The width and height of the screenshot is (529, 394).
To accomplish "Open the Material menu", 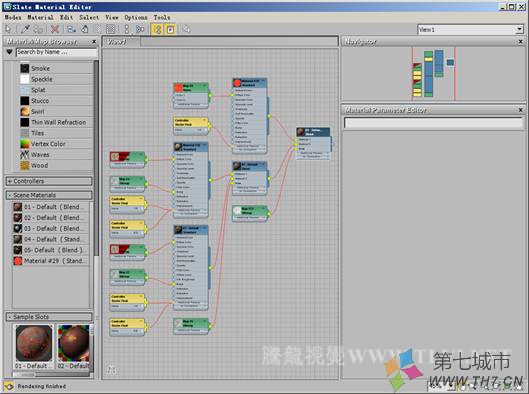I will click(40, 17).
